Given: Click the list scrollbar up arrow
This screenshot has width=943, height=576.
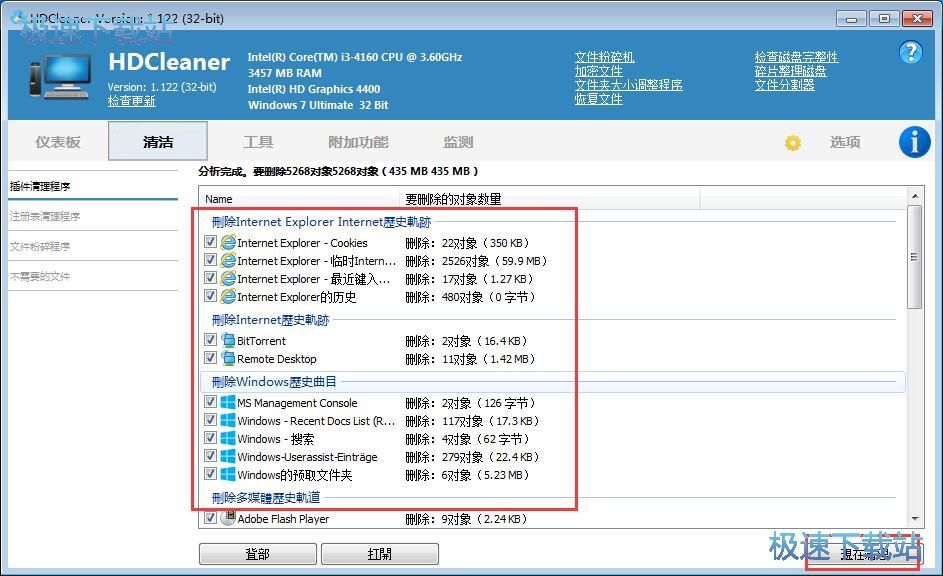Looking at the screenshot, I should click(915, 196).
